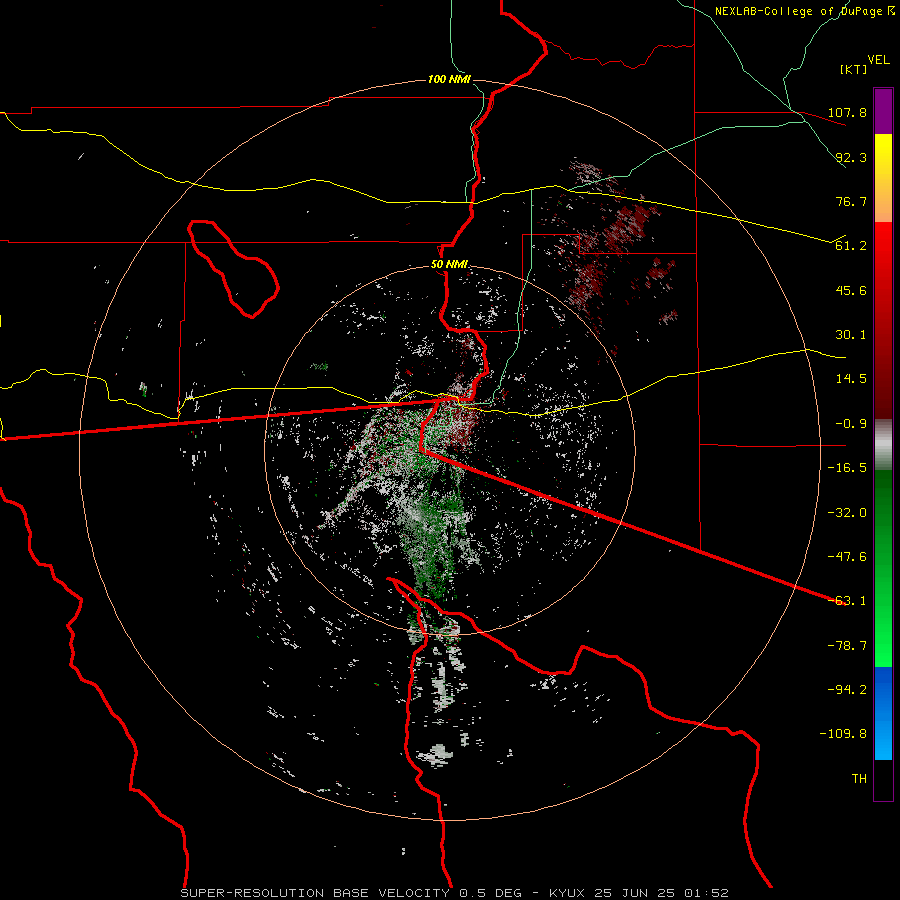The image size is (900, 900).
Task: Click the 50 NMI range ring label
Action: [449, 265]
